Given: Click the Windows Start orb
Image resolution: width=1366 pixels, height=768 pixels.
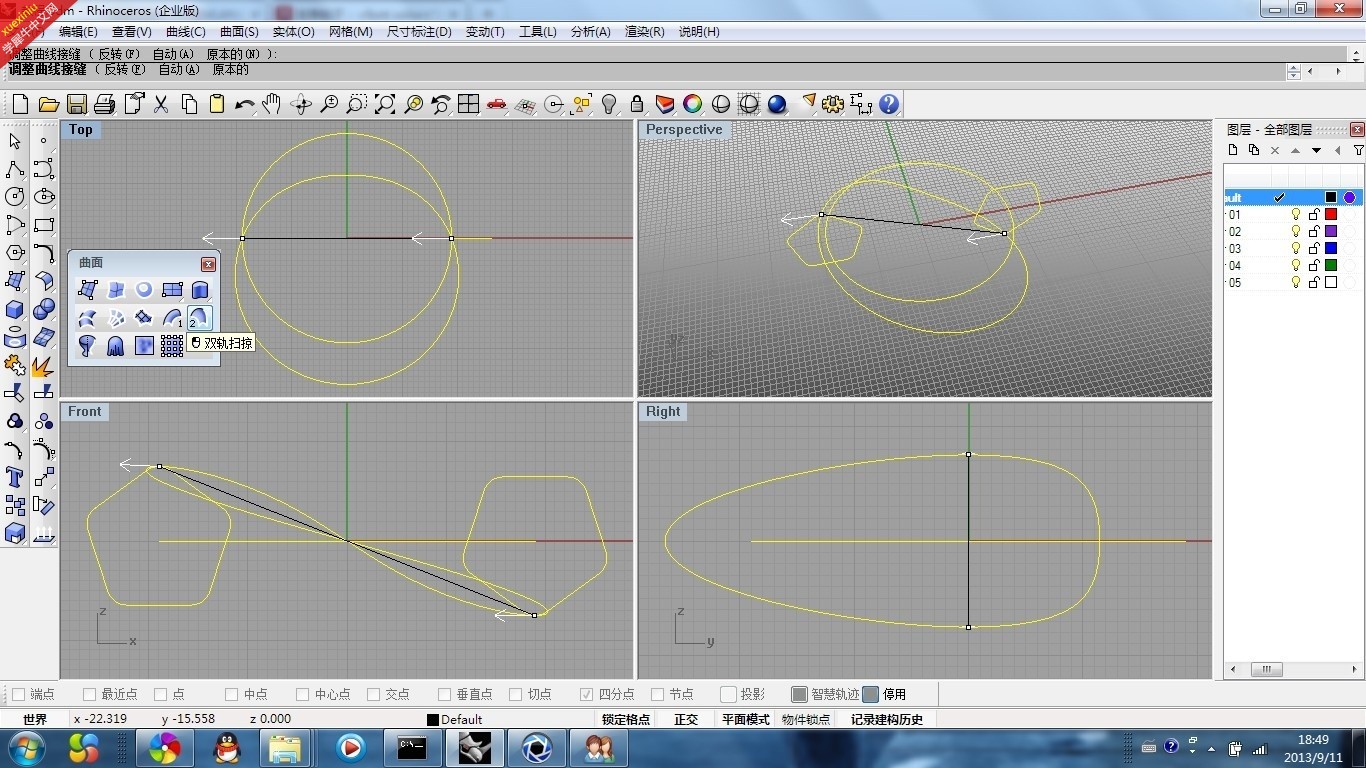Looking at the screenshot, I should 25,747.
